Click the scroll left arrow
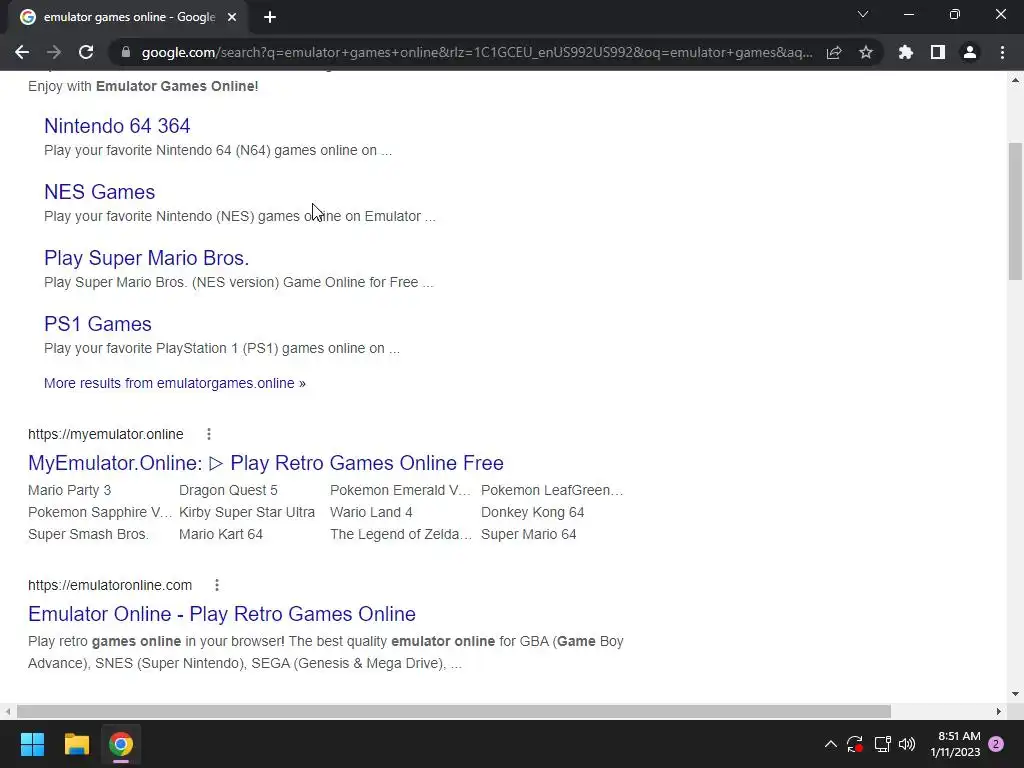Screen dimensions: 1024x768 point(8,711)
